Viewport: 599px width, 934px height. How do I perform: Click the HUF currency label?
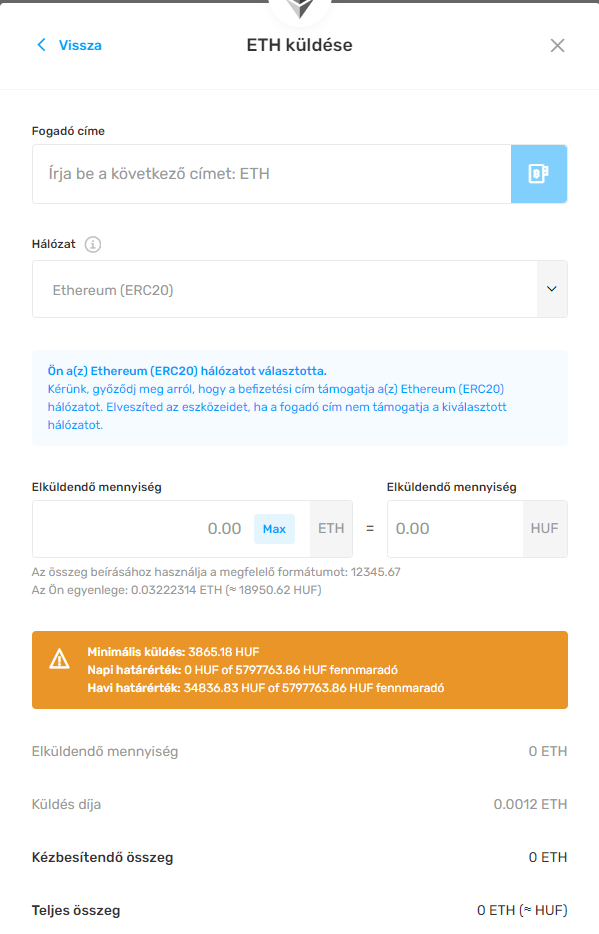545,529
